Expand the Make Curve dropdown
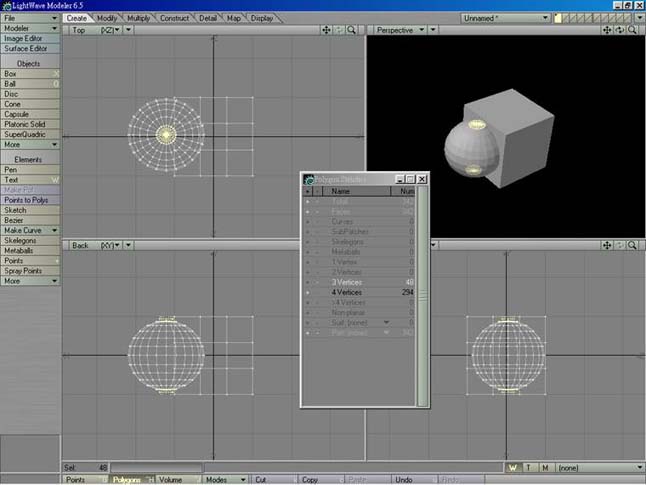 30,230
